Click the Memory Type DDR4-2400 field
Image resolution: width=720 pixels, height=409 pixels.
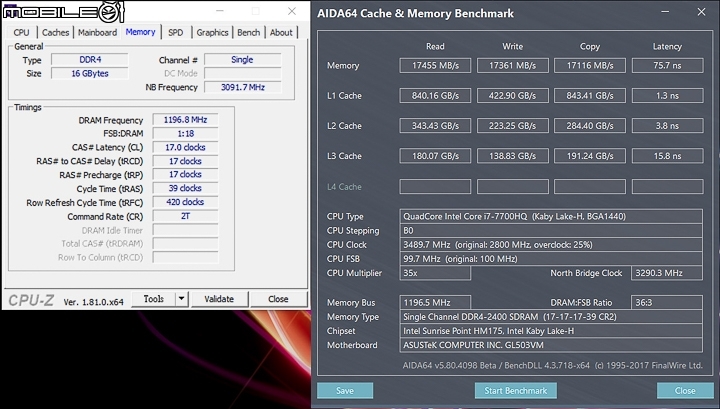551,317
